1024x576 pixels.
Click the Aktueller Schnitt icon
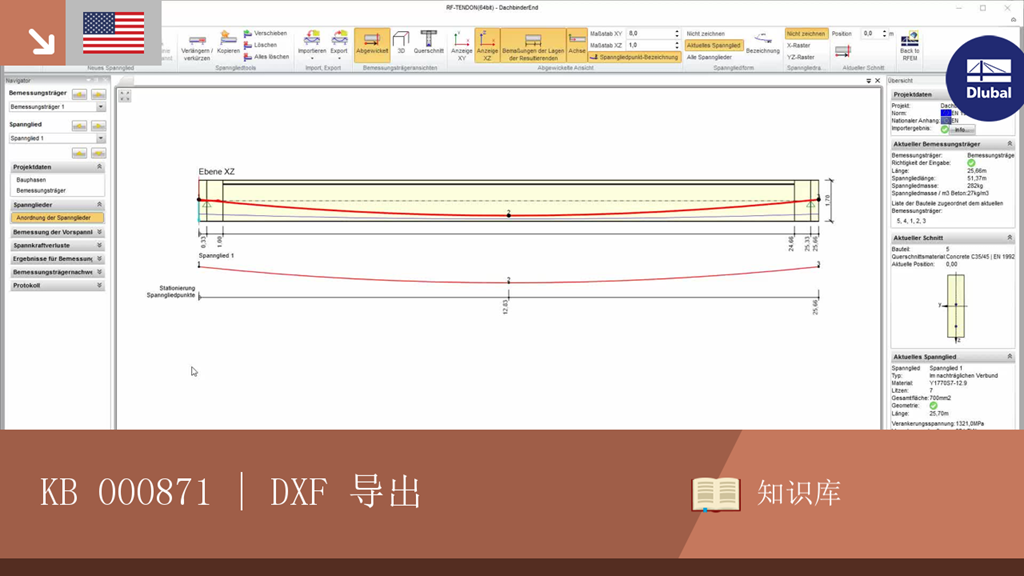(842, 50)
